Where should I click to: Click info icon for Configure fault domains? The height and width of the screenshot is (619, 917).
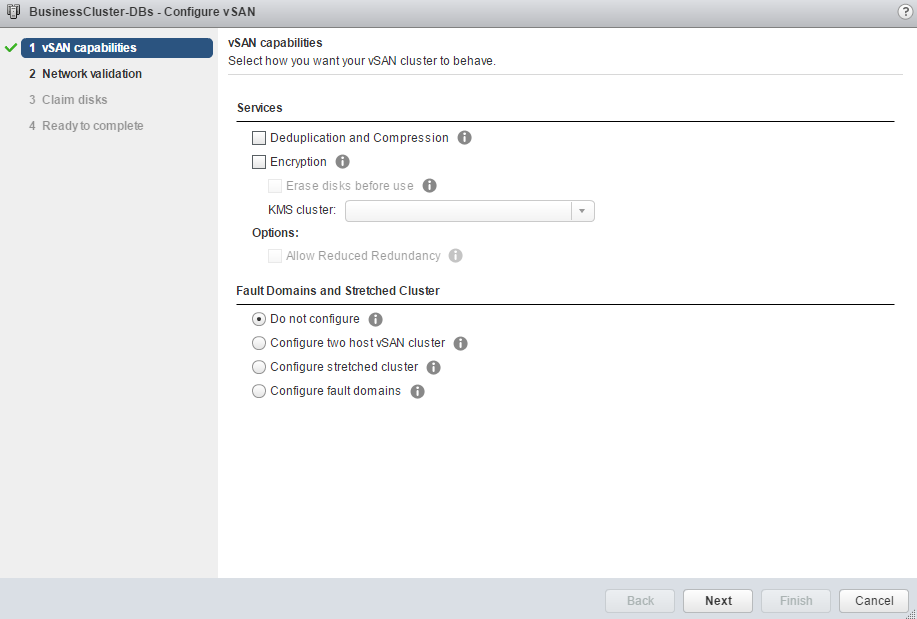tap(418, 392)
